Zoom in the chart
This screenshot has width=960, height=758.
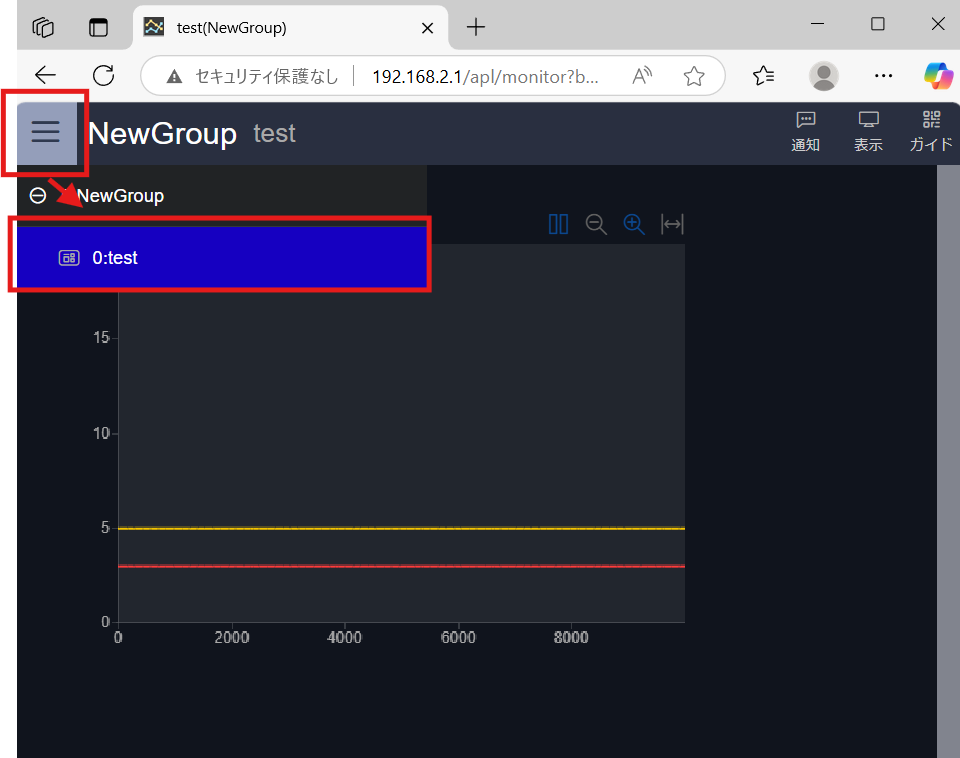click(634, 224)
